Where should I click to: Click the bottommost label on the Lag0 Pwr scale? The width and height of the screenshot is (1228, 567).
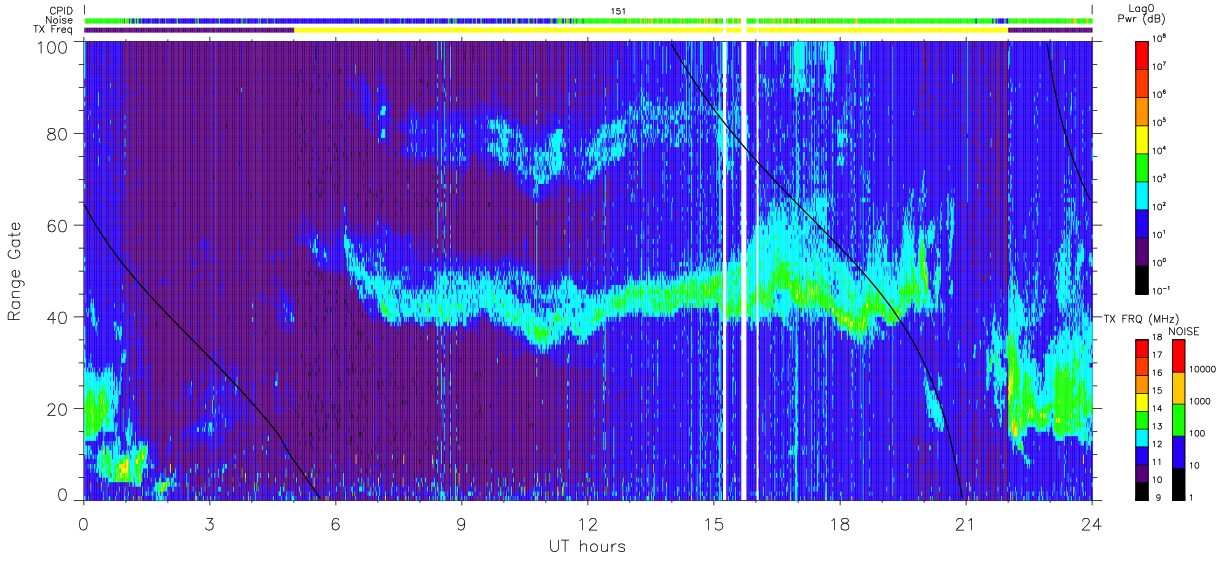pyautogui.click(x=1162, y=289)
